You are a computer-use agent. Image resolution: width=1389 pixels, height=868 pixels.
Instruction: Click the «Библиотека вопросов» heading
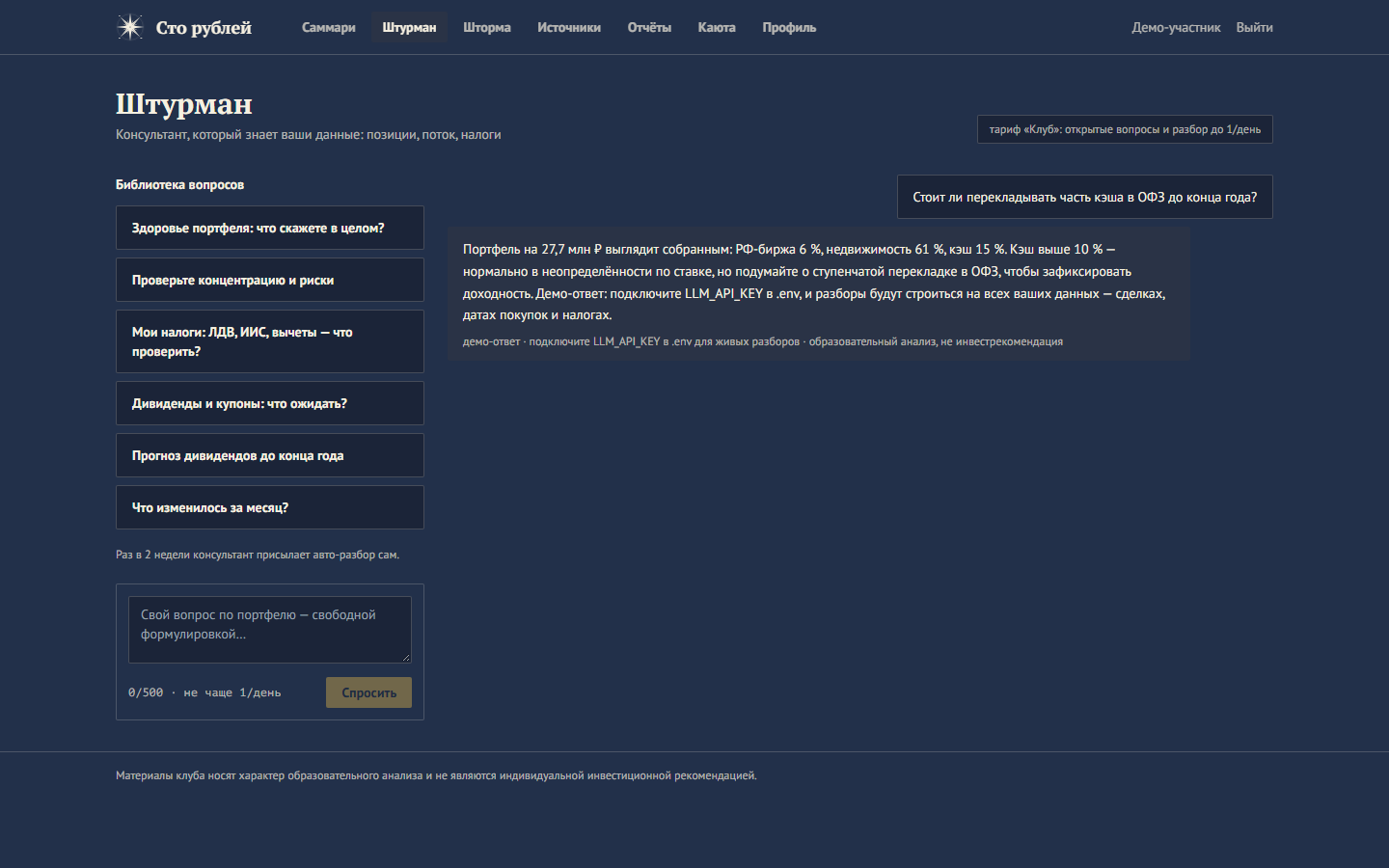[179, 184]
